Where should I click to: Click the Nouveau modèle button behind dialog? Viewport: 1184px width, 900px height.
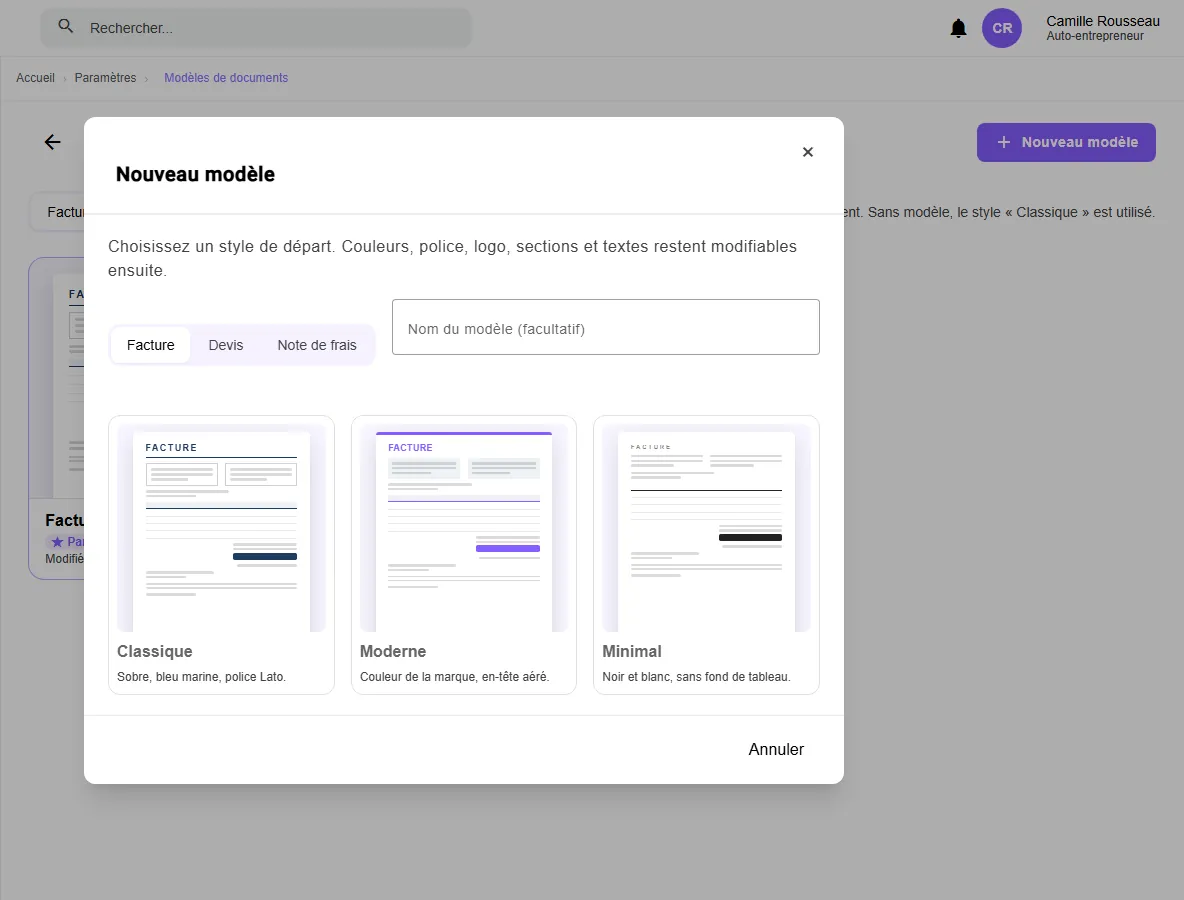click(x=1066, y=142)
